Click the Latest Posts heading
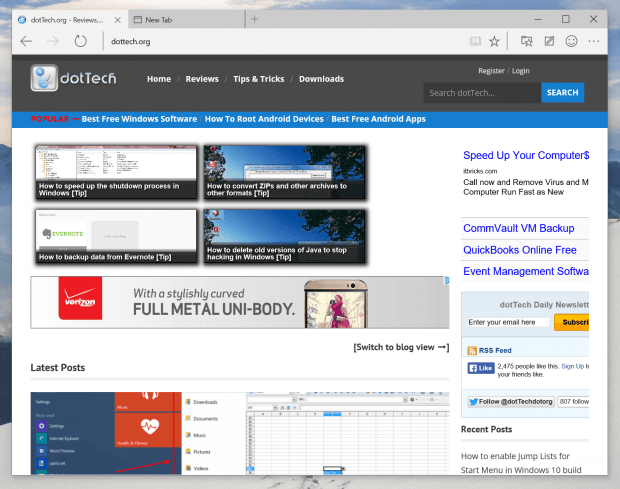This screenshot has height=489, width=620. pyautogui.click(x=58, y=368)
